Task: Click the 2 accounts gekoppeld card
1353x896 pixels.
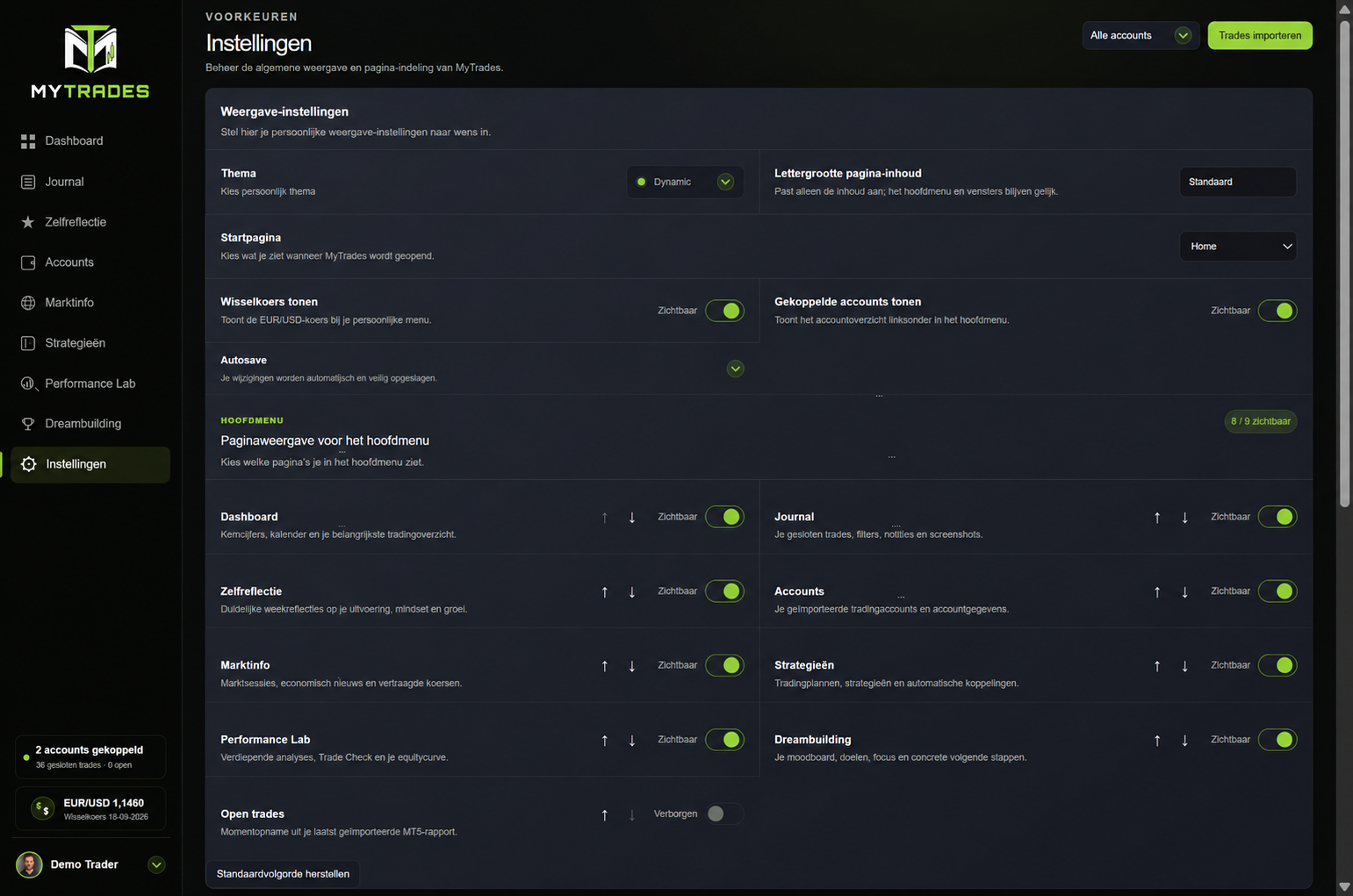Action: (90, 757)
